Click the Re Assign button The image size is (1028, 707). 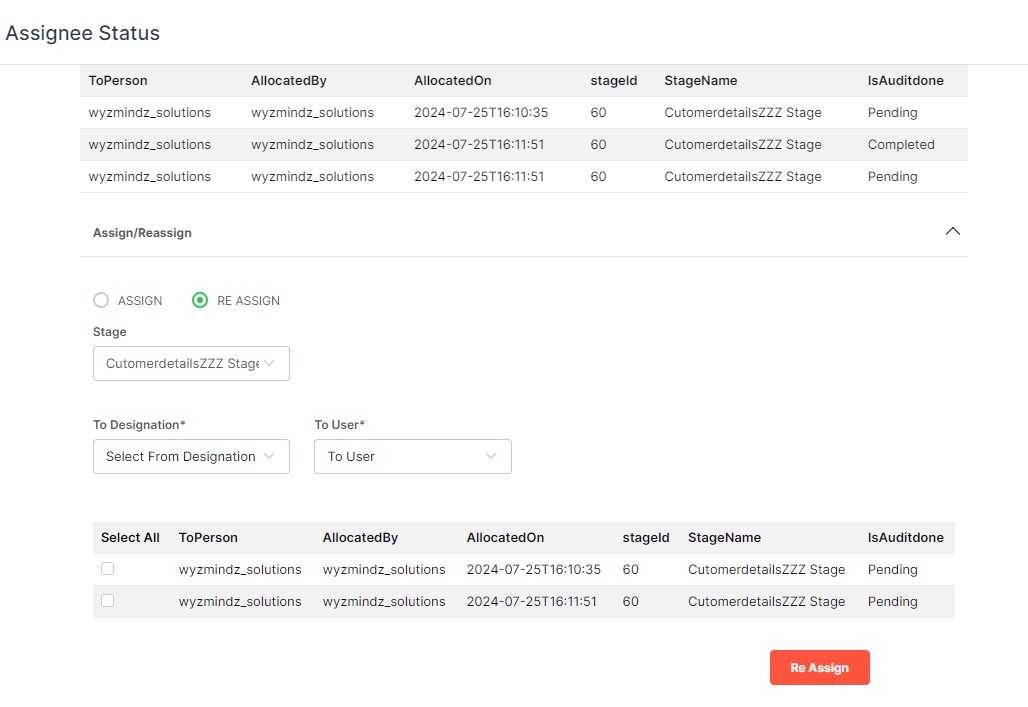click(x=819, y=668)
